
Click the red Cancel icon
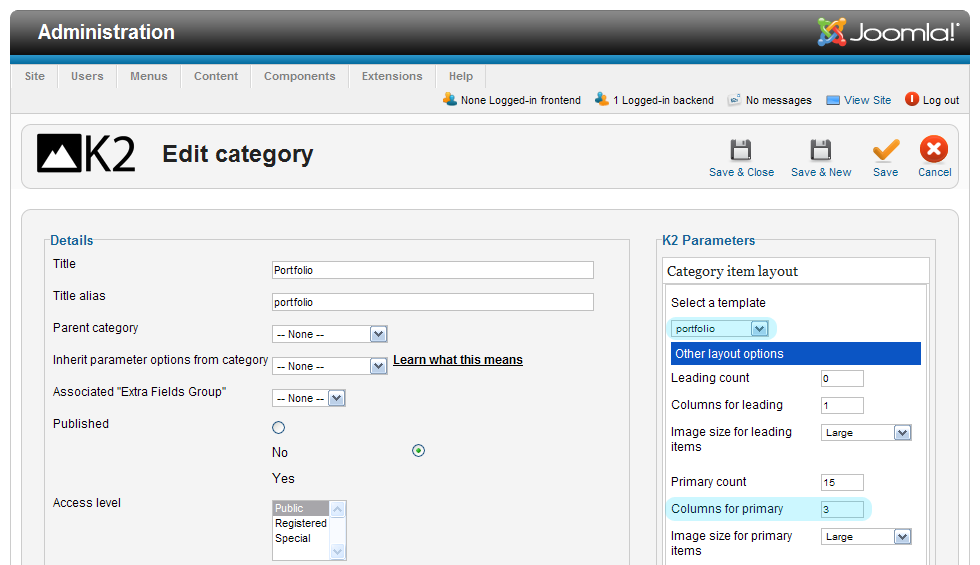934,150
